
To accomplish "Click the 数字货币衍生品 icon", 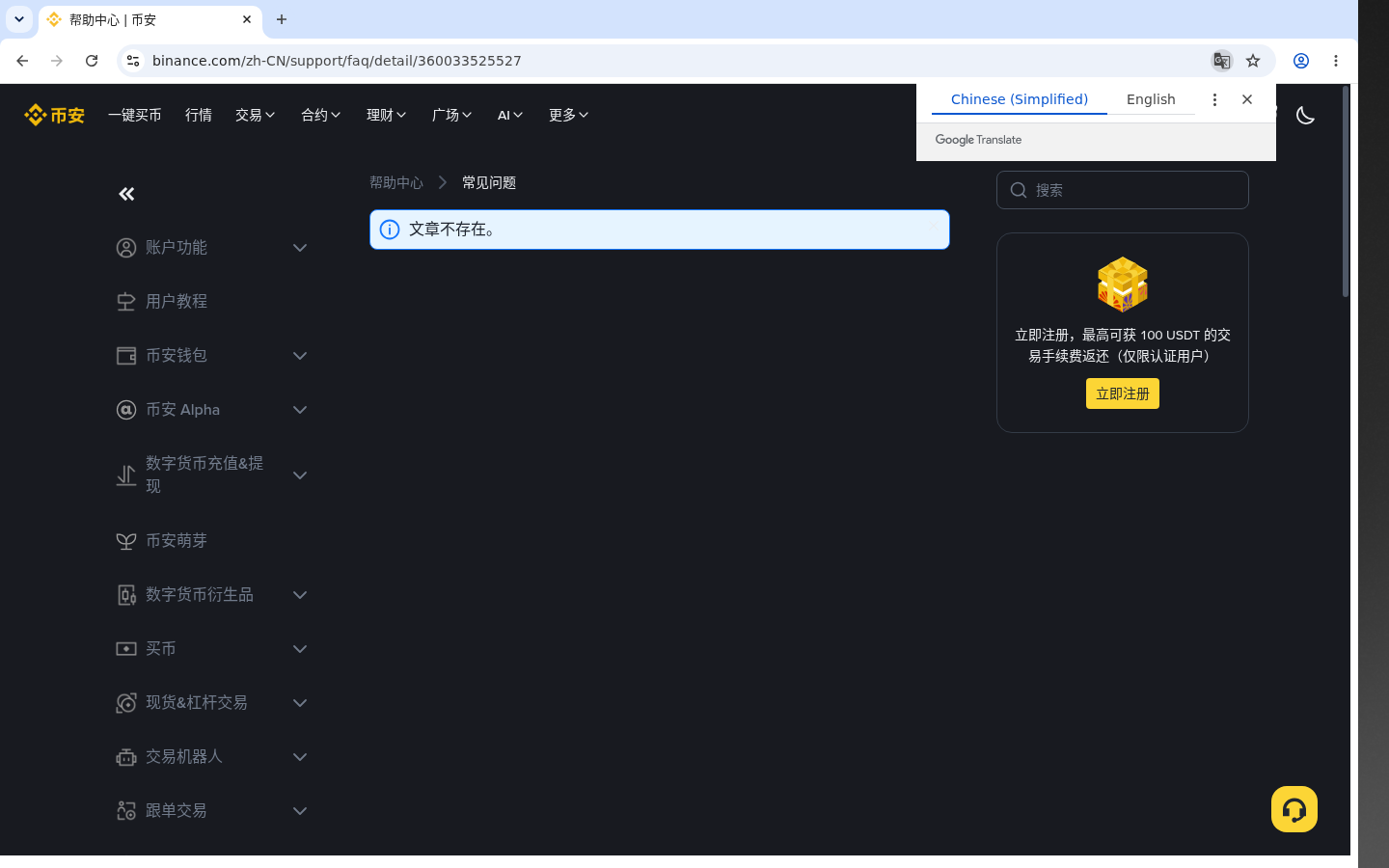I will [x=126, y=595].
